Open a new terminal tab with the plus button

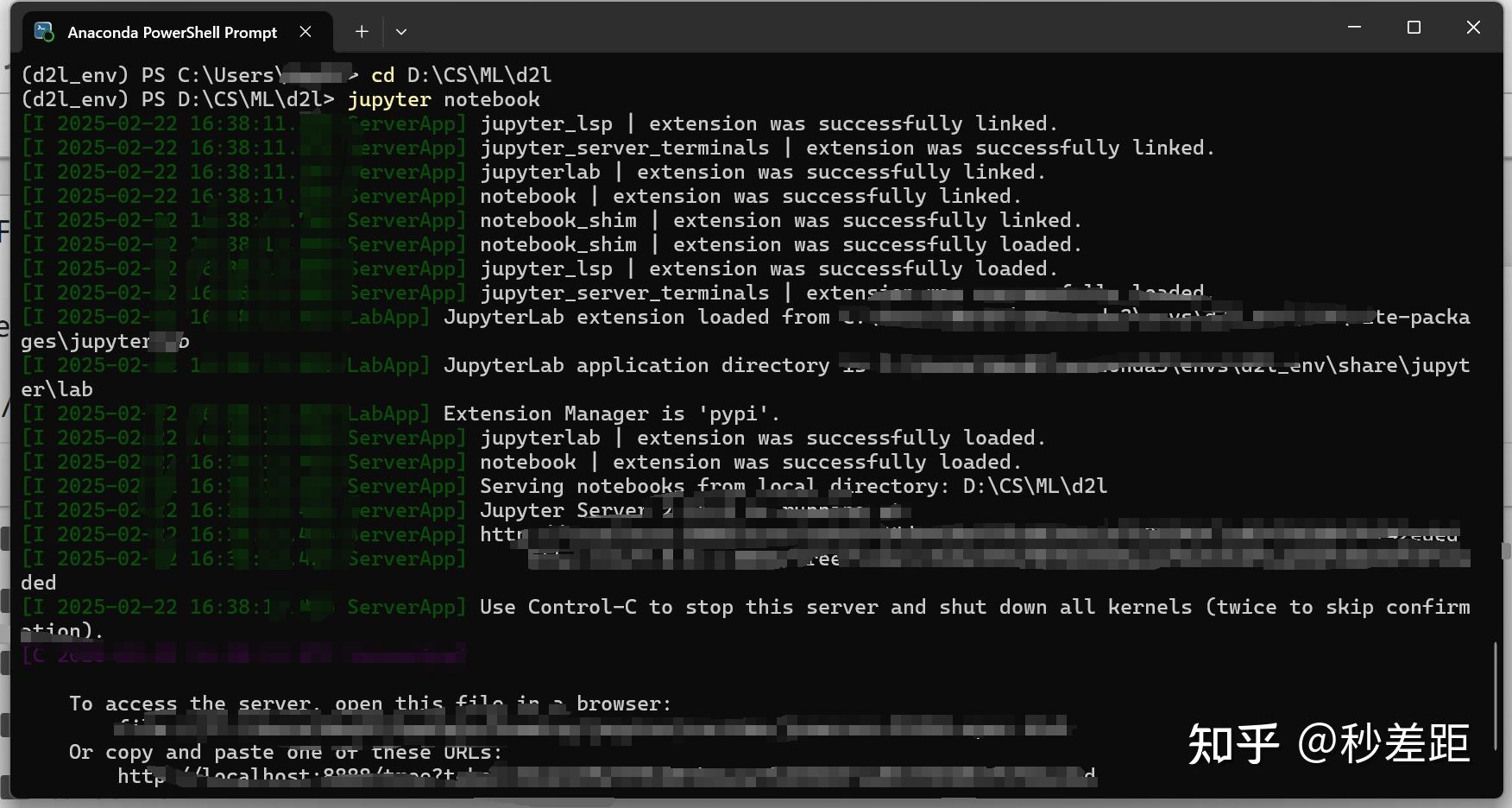click(361, 31)
